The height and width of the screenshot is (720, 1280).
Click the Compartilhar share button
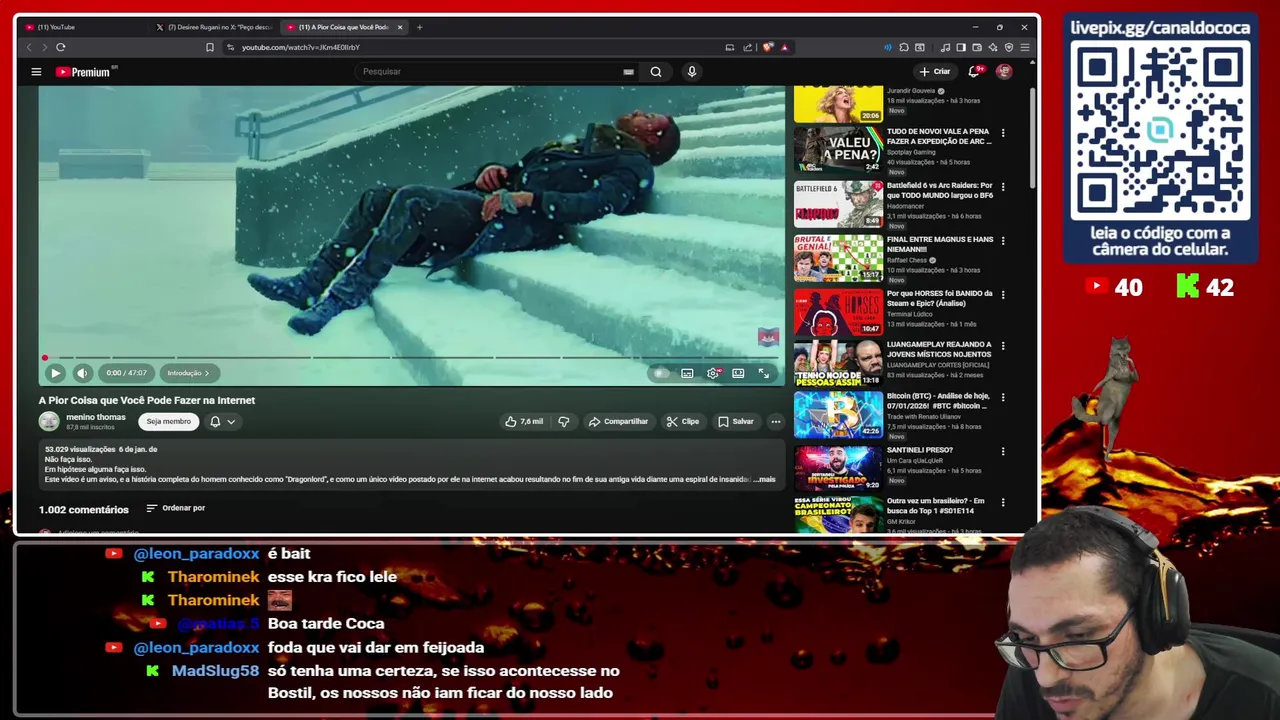[618, 421]
